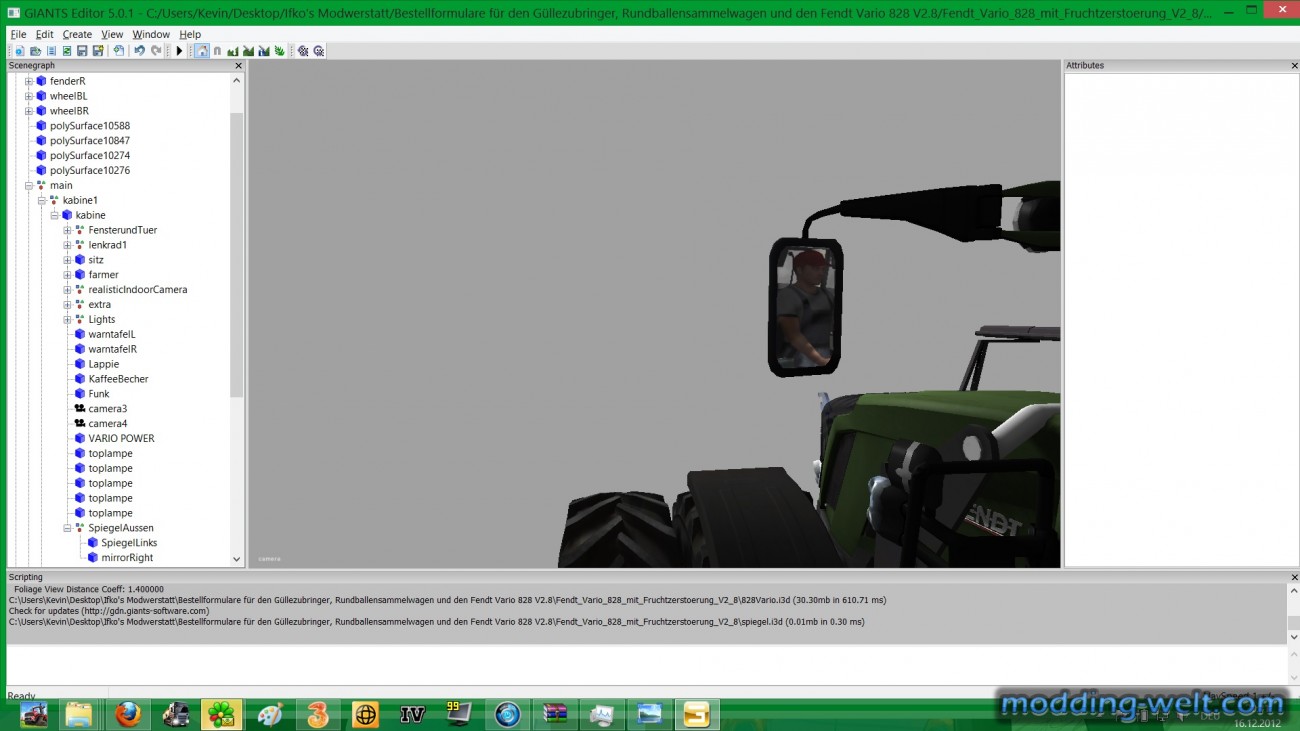Click the Redo toolbar icon
Screen dimensions: 1300x731
pyautogui.click(x=156, y=51)
